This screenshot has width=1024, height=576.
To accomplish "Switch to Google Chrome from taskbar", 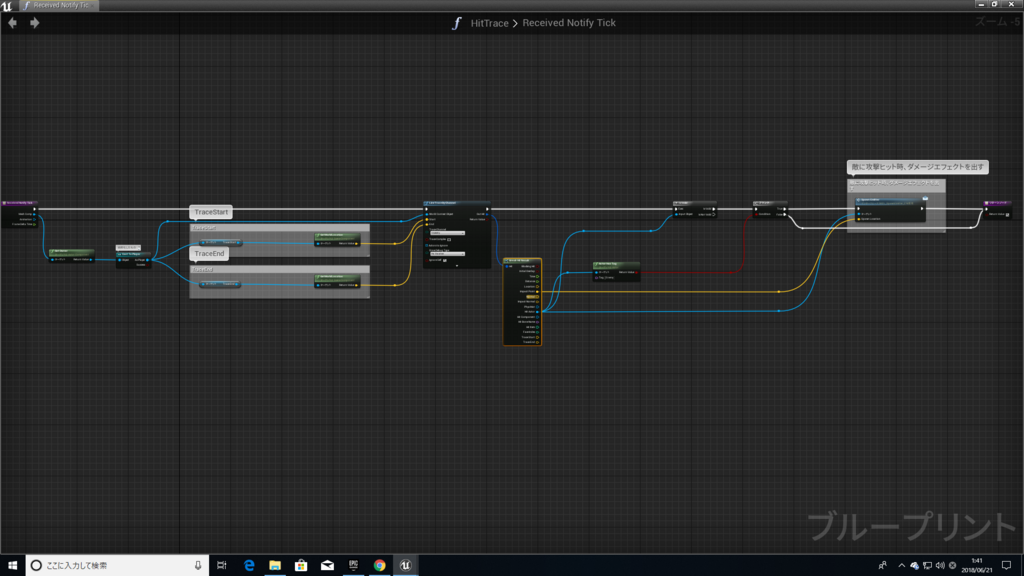I will 379,565.
